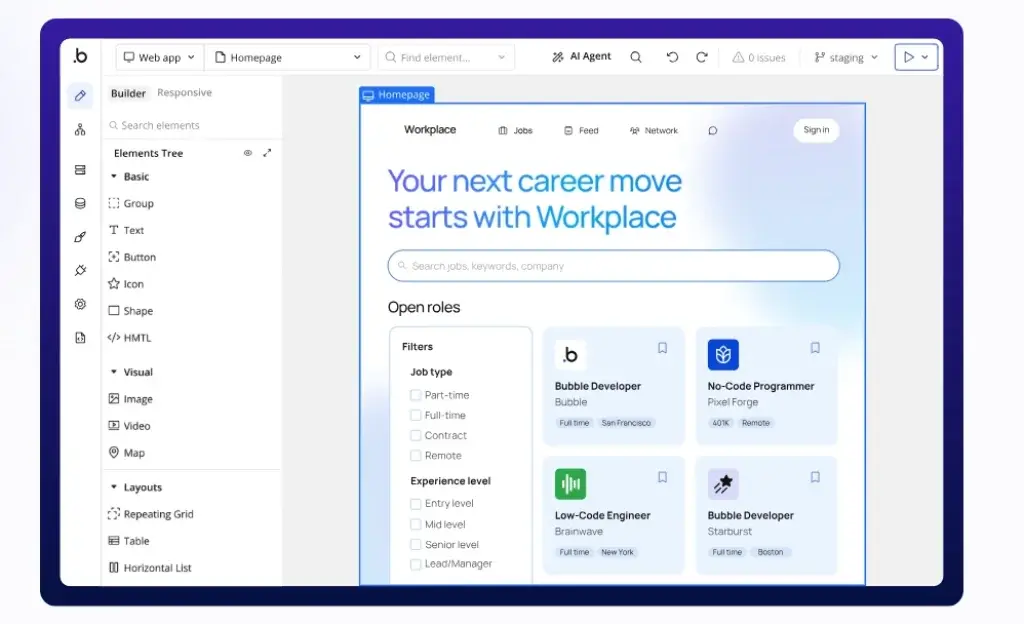Click the 0 issues indicator
The image size is (1024, 624).
(x=760, y=57)
